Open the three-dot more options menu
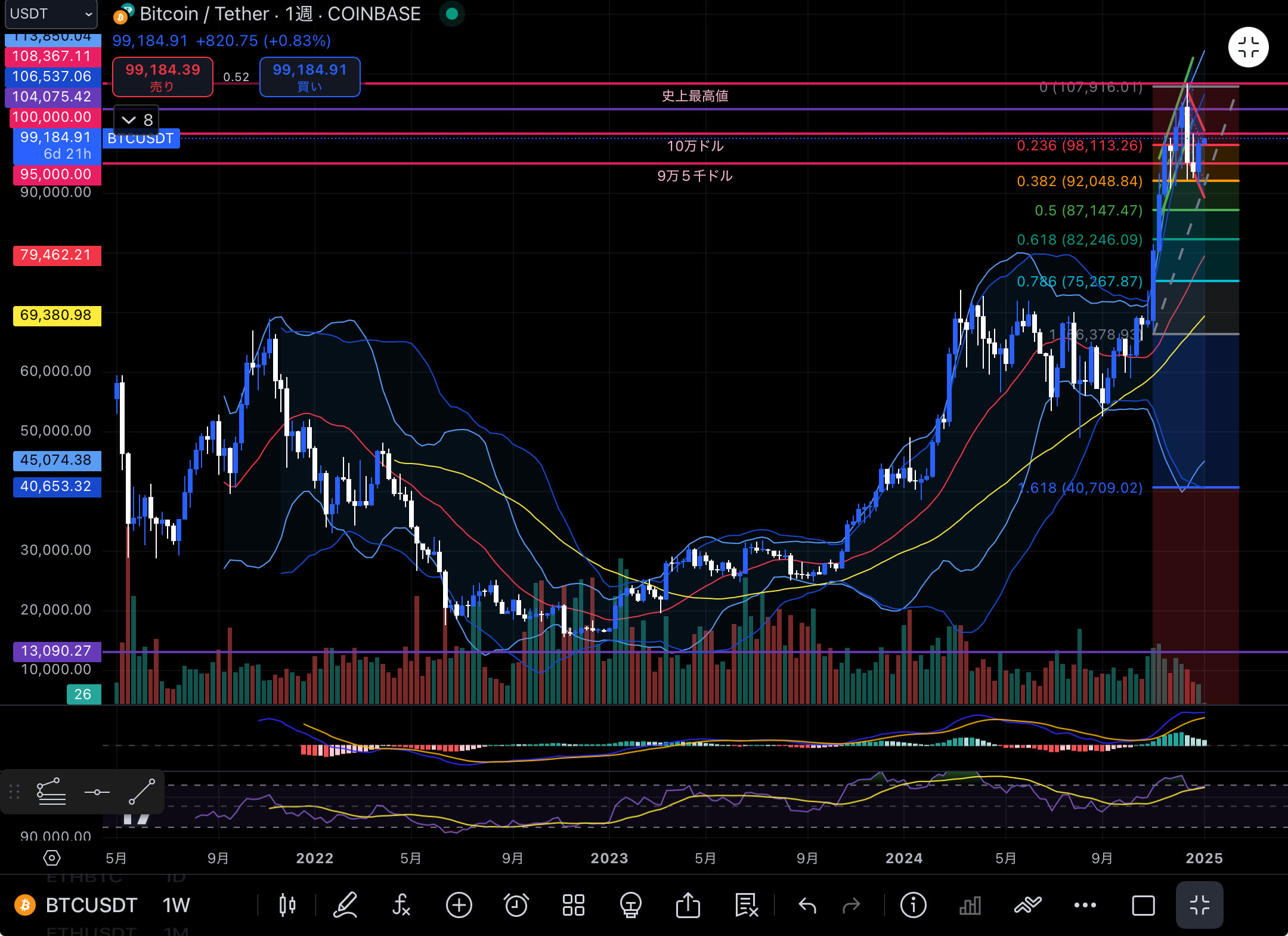Viewport: 1288px width, 936px height. point(1085,905)
